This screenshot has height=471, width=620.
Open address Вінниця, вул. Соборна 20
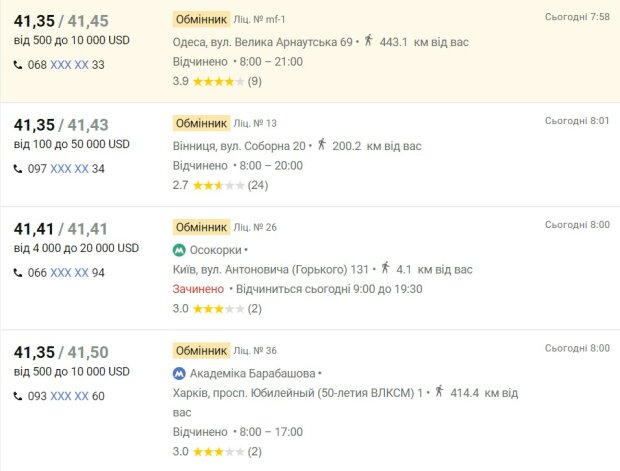(239, 146)
